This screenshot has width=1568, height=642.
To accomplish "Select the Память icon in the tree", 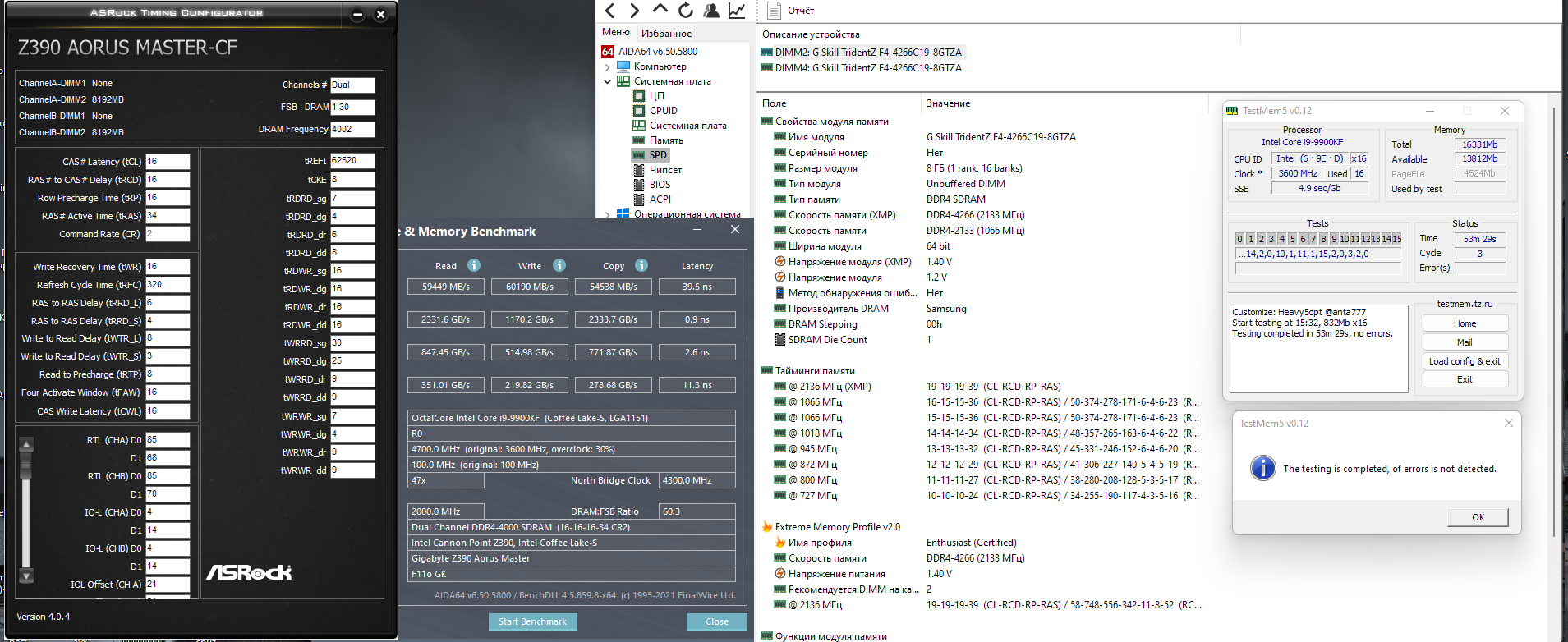I will click(639, 140).
